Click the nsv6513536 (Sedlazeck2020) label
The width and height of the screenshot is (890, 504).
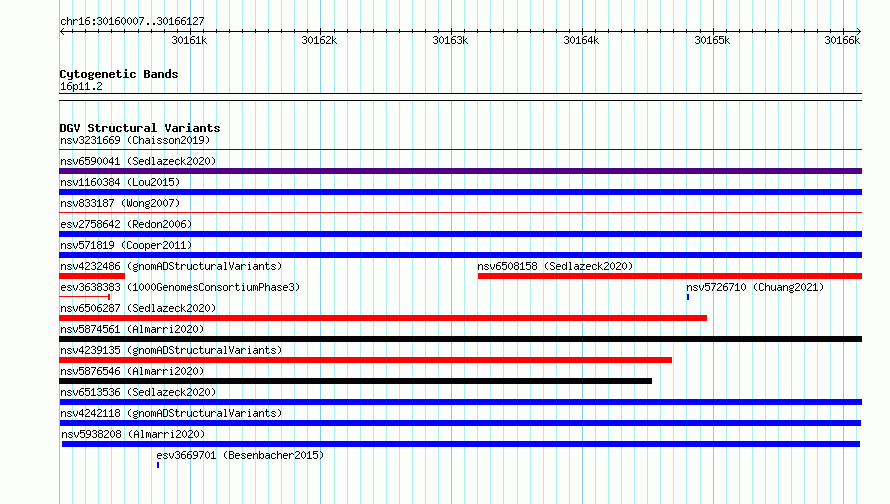[138, 392]
